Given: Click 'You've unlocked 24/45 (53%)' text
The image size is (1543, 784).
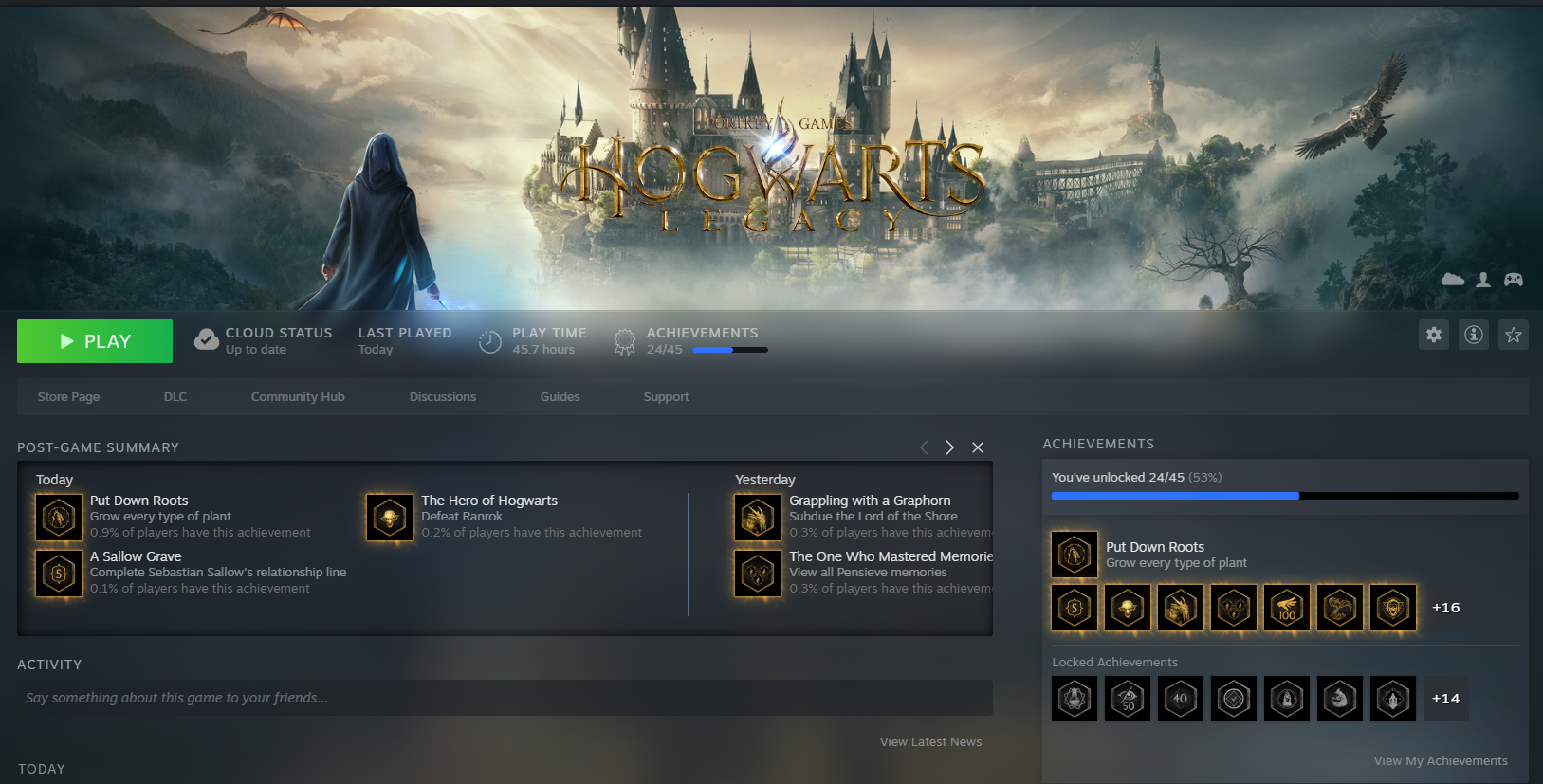Looking at the screenshot, I should tap(1136, 478).
